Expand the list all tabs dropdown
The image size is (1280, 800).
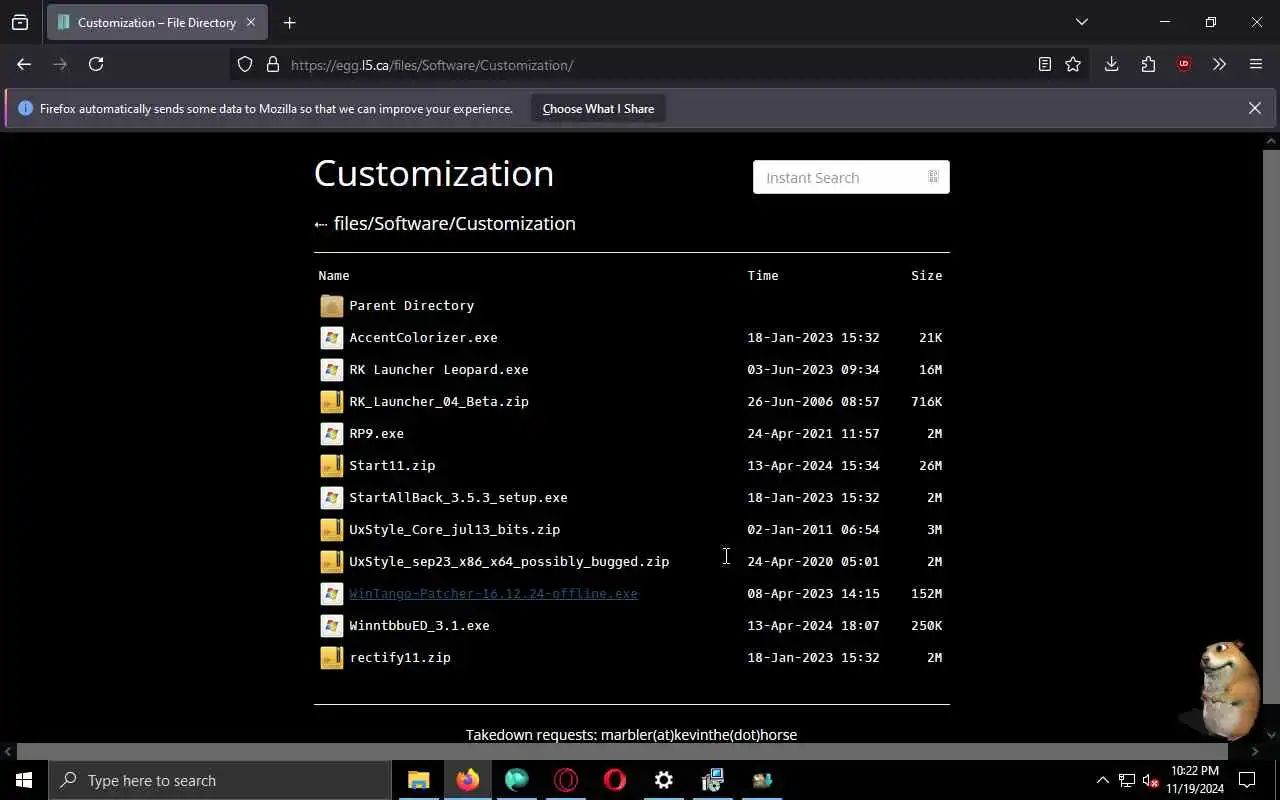(x=1081, y=22)
